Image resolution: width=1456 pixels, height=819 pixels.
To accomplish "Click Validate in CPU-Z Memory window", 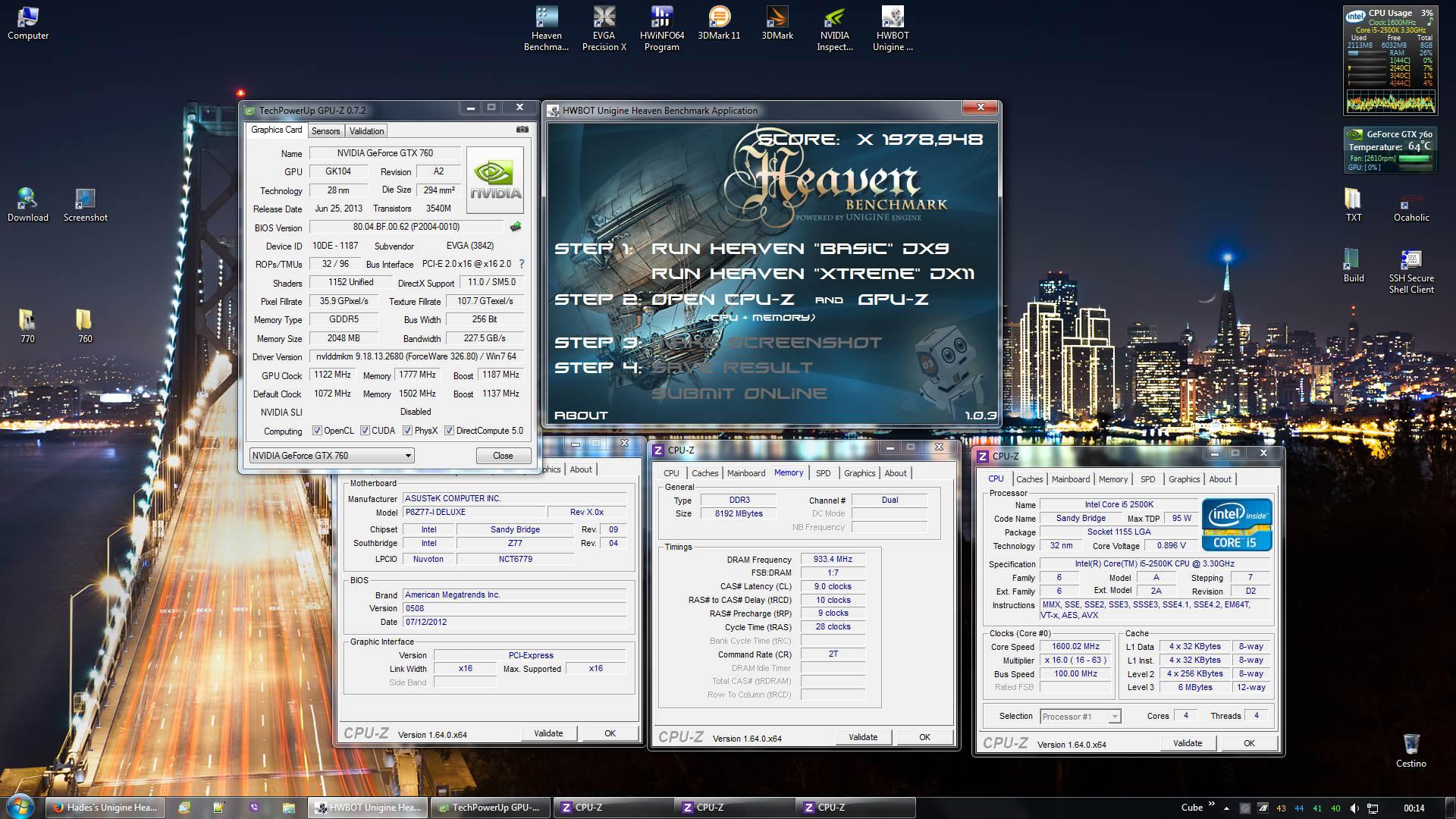I will point(863,737).
